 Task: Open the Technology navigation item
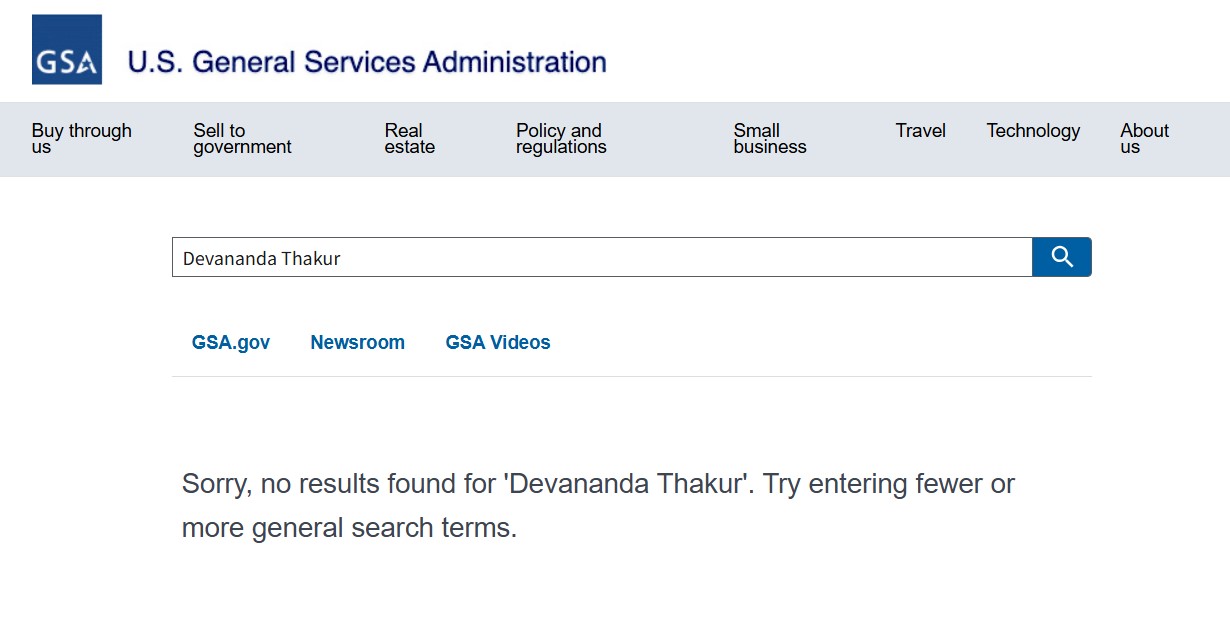pos(1033,131)
